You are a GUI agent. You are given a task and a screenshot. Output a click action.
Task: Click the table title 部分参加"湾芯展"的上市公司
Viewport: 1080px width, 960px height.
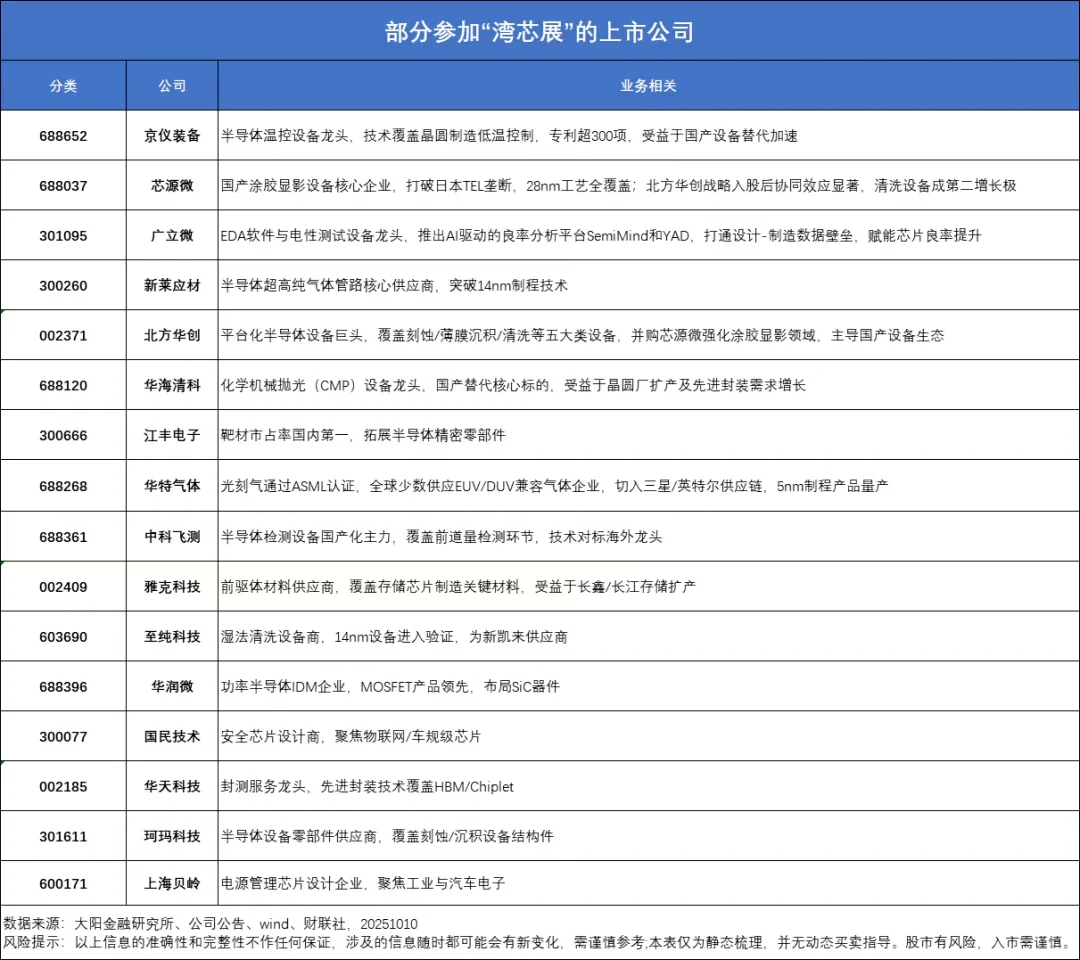(539, 32)
